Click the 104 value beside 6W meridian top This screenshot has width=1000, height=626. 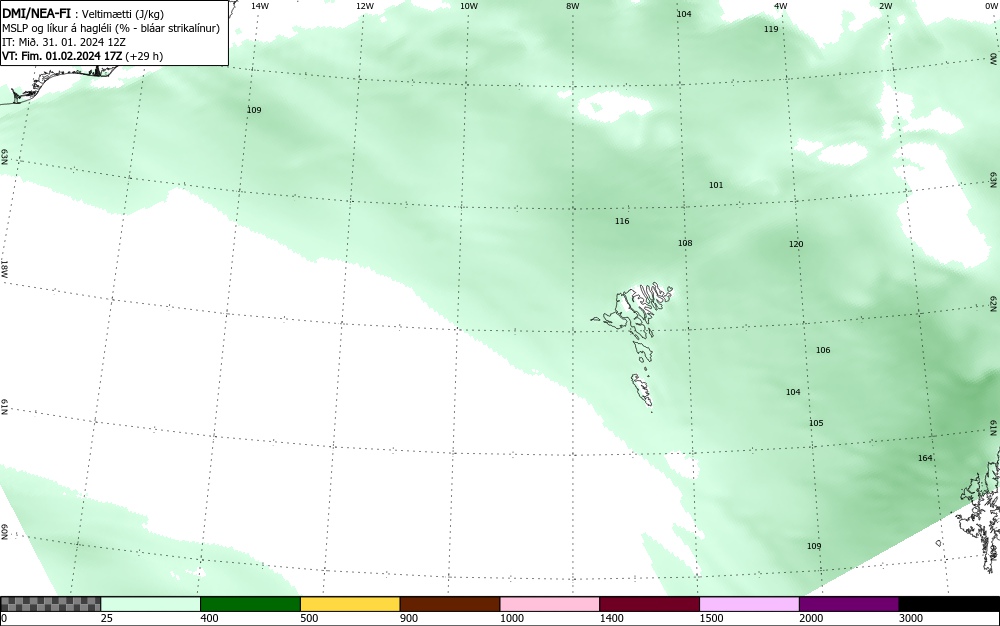tap(684, 14)
